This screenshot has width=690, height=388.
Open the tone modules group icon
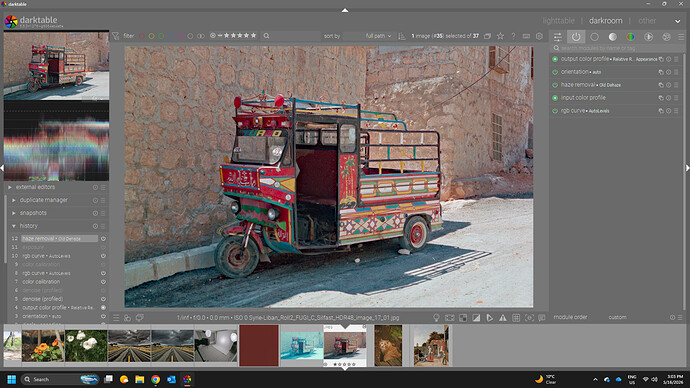[x=613, y=37]
